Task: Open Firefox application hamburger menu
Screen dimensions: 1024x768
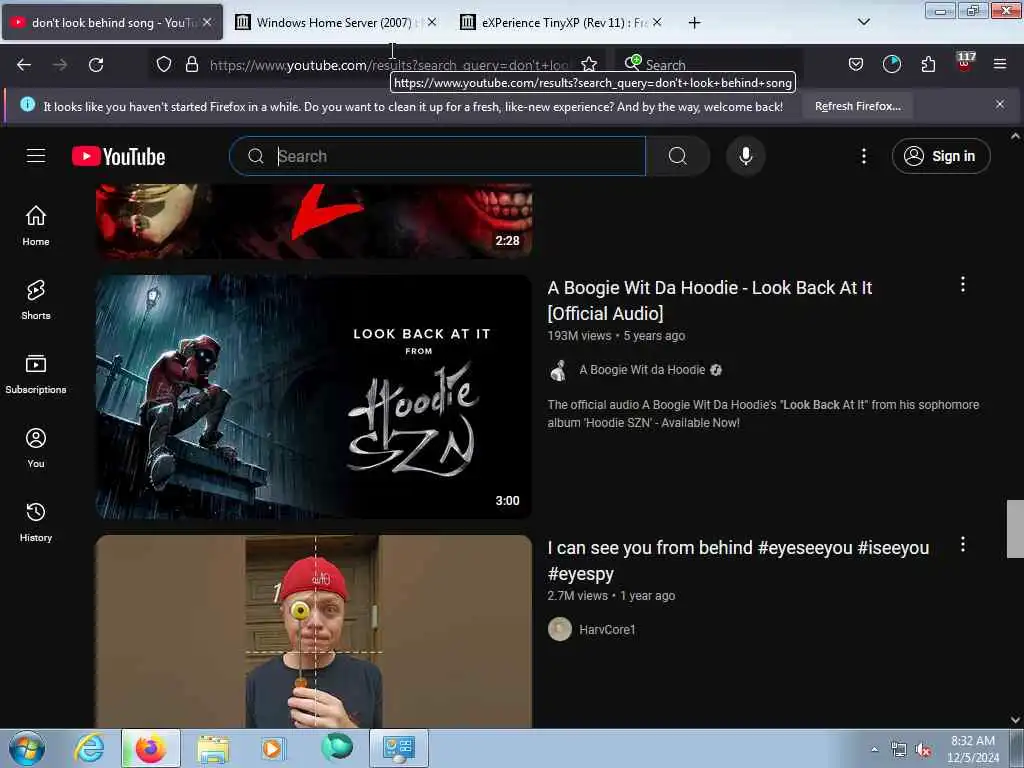Action: (999, 64)
